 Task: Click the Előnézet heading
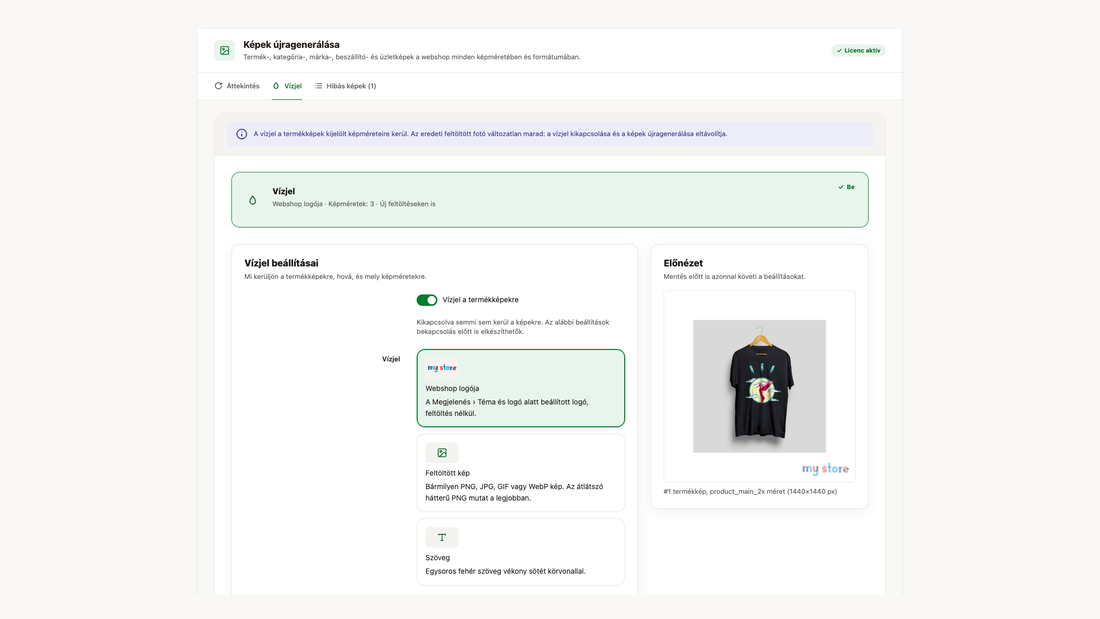[x=683, y=263]
